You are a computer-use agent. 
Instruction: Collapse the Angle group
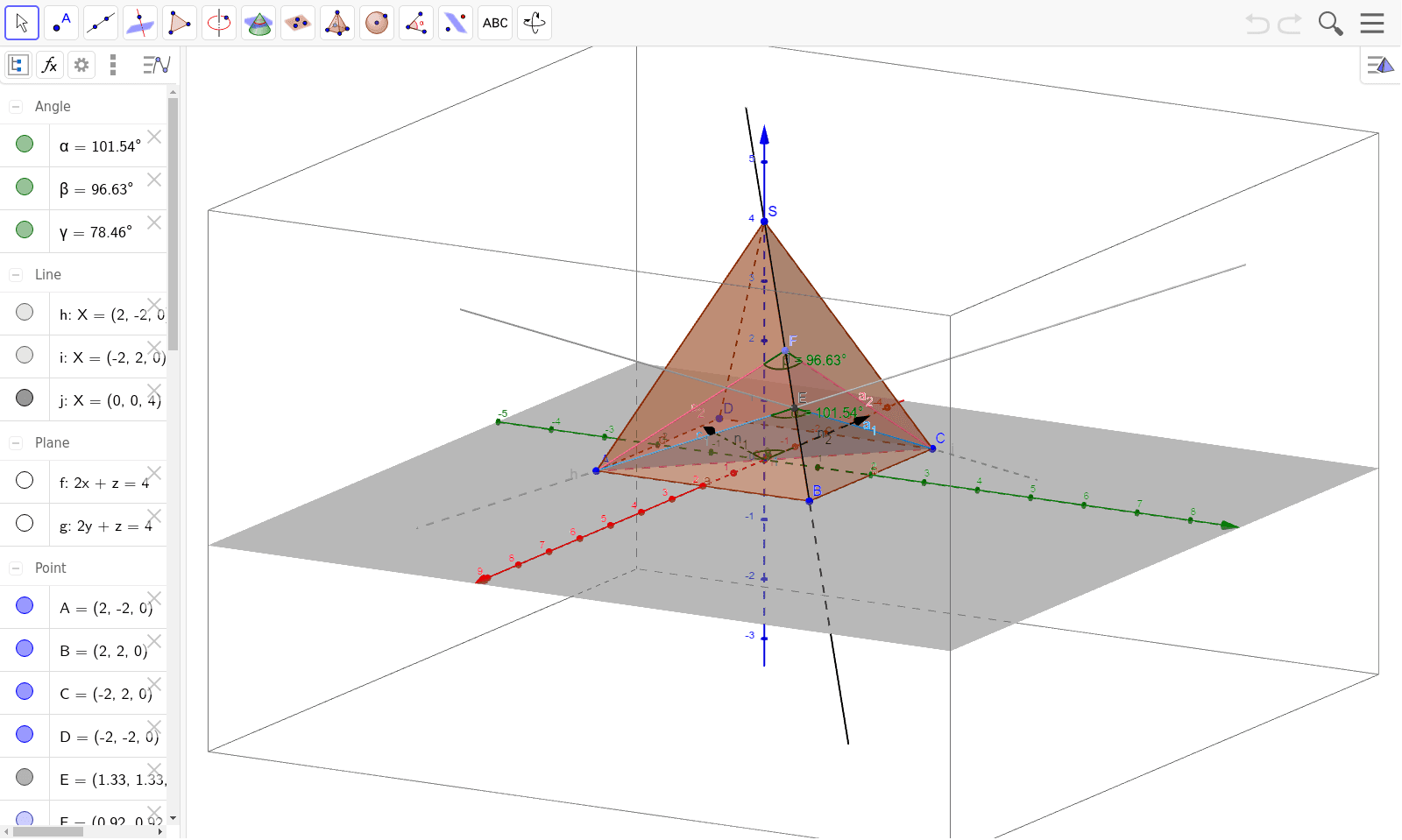pyautogui.click(x=16, y=107)
